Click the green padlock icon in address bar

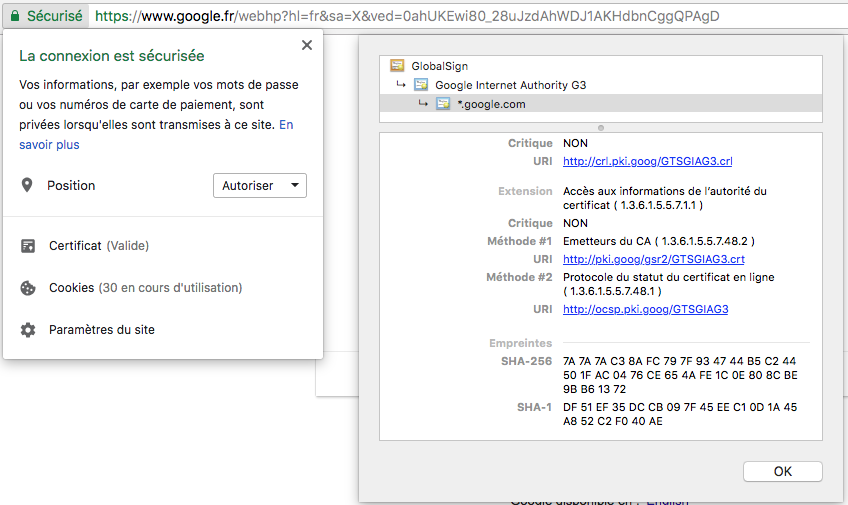(15, 16)
